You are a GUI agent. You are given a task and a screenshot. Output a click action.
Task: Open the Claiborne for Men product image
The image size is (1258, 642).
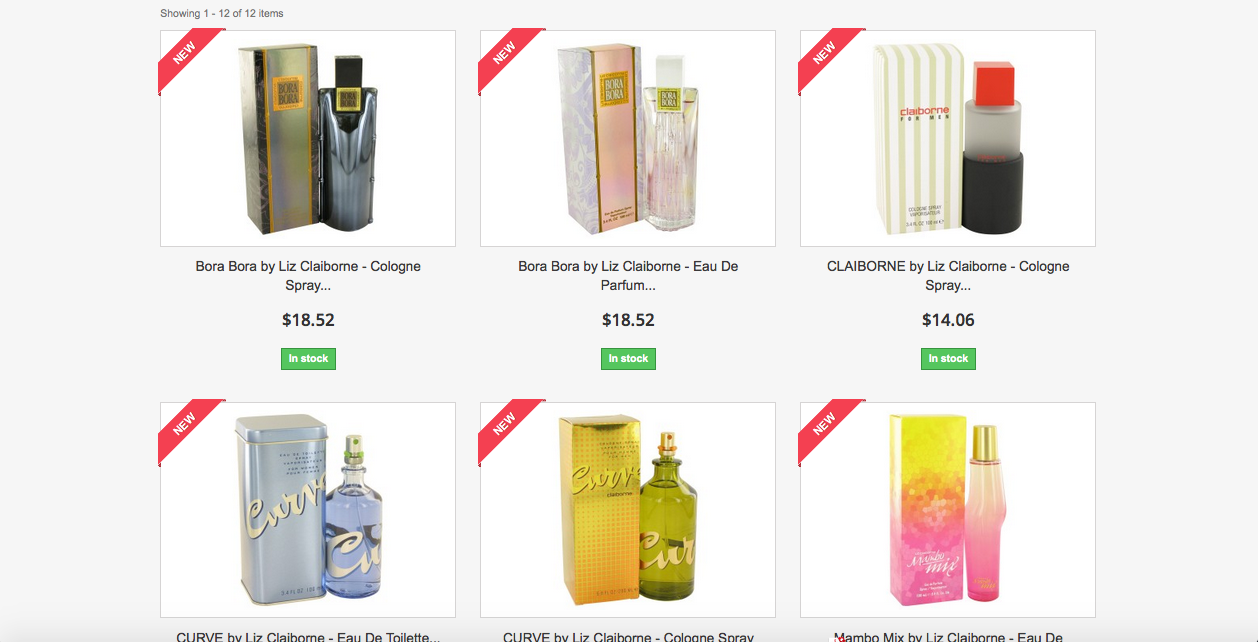(x=948, y=138)
